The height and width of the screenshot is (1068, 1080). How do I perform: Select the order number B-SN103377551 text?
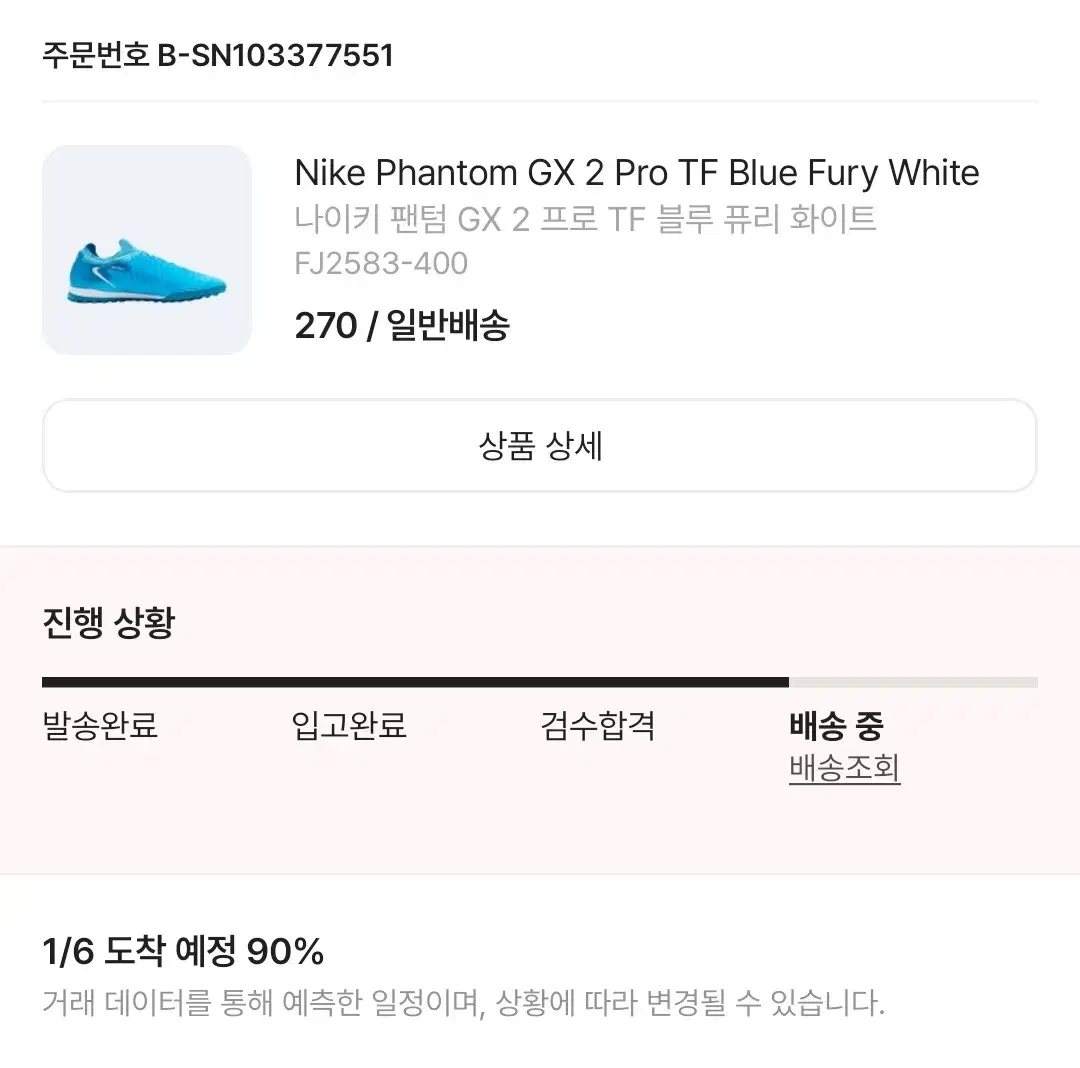pyautogui.click(x=276, y=55)
